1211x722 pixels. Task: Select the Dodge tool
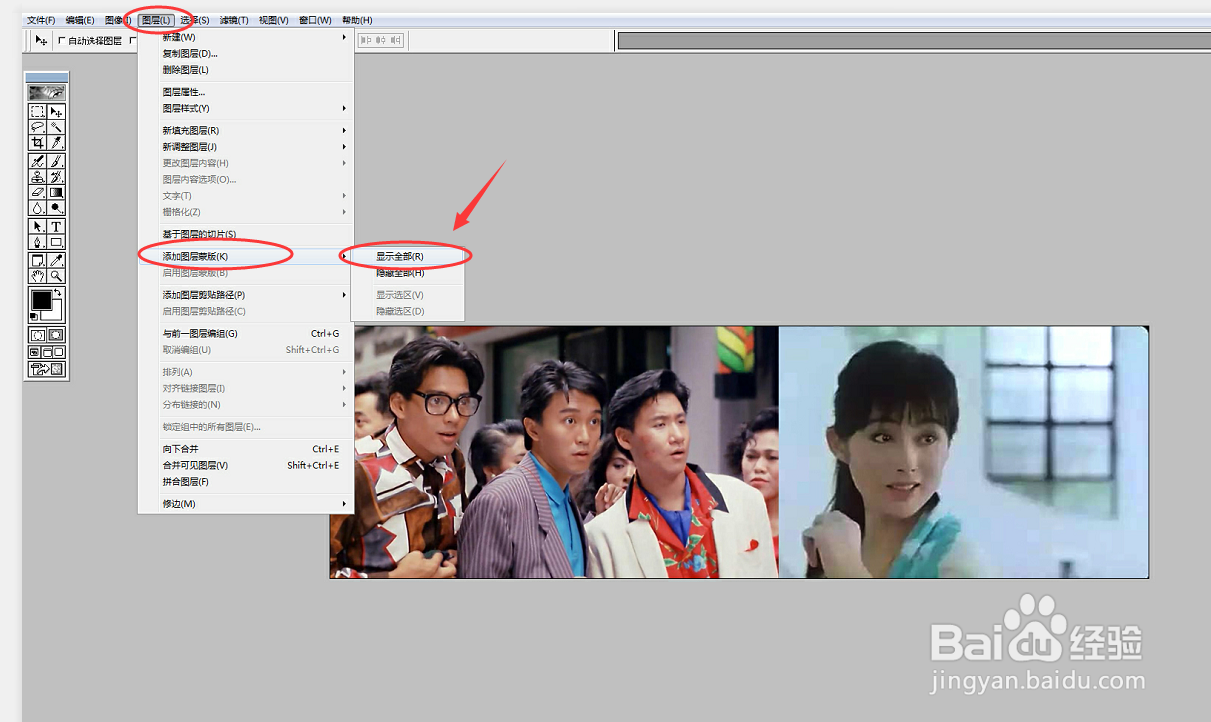pyautogui.click(x=57, y=208)
